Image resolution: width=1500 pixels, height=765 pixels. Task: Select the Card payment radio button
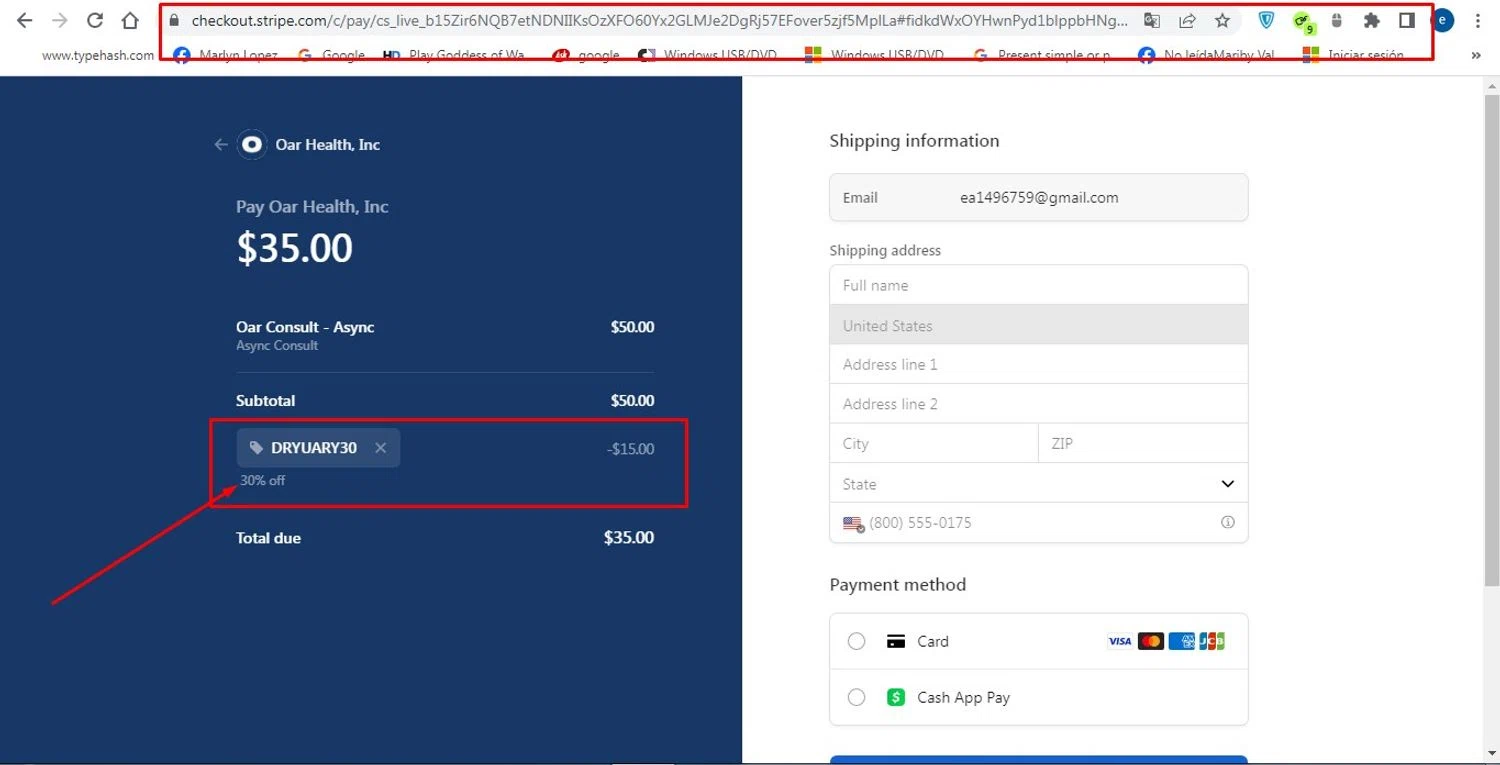(x=856, y=641)
